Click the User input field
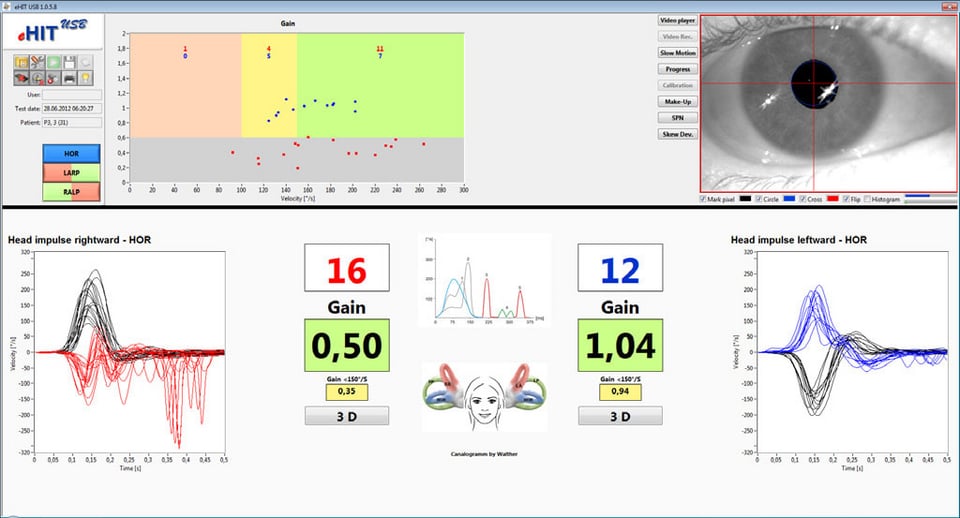This screenshot has width=960, height=518. pos(72,95)
